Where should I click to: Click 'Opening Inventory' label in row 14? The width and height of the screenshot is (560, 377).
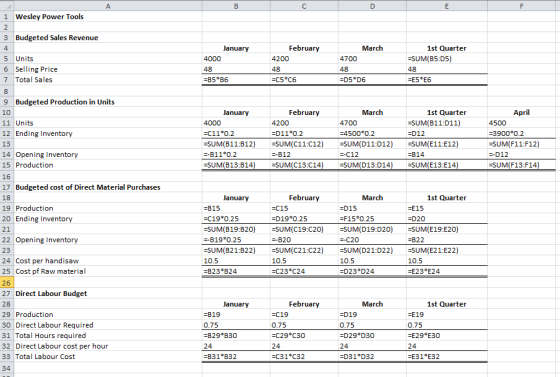pyautogui.click(x=46, y=155)
